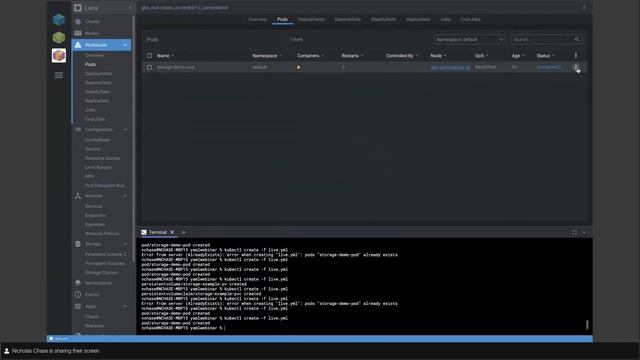The height and width of the screenshot is (360, 640).
Task: Collapse the Configuration section arrow
Action: [x=125, y=129]
